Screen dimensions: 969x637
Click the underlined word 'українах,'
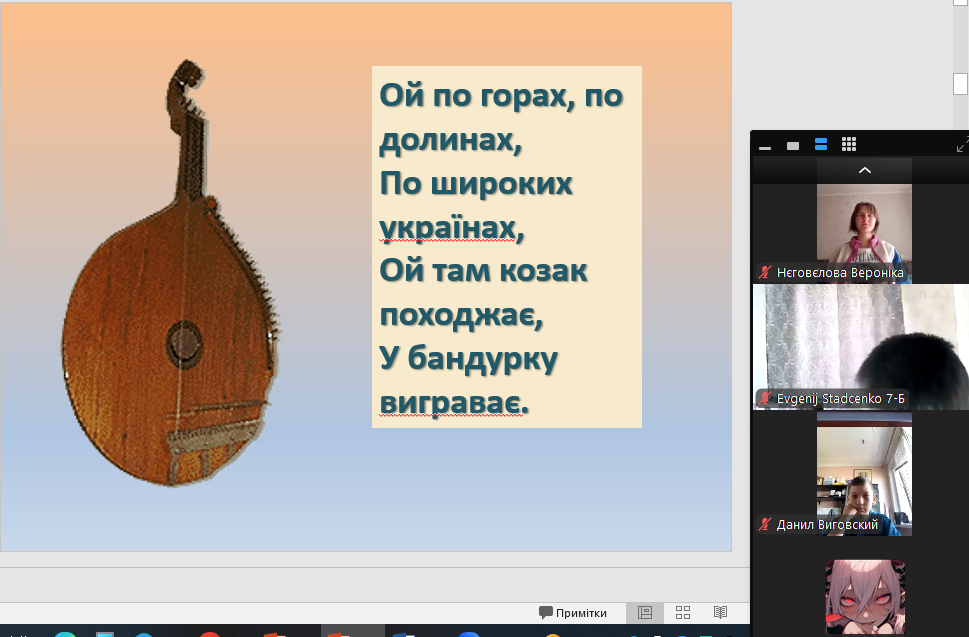click(452, 228)
